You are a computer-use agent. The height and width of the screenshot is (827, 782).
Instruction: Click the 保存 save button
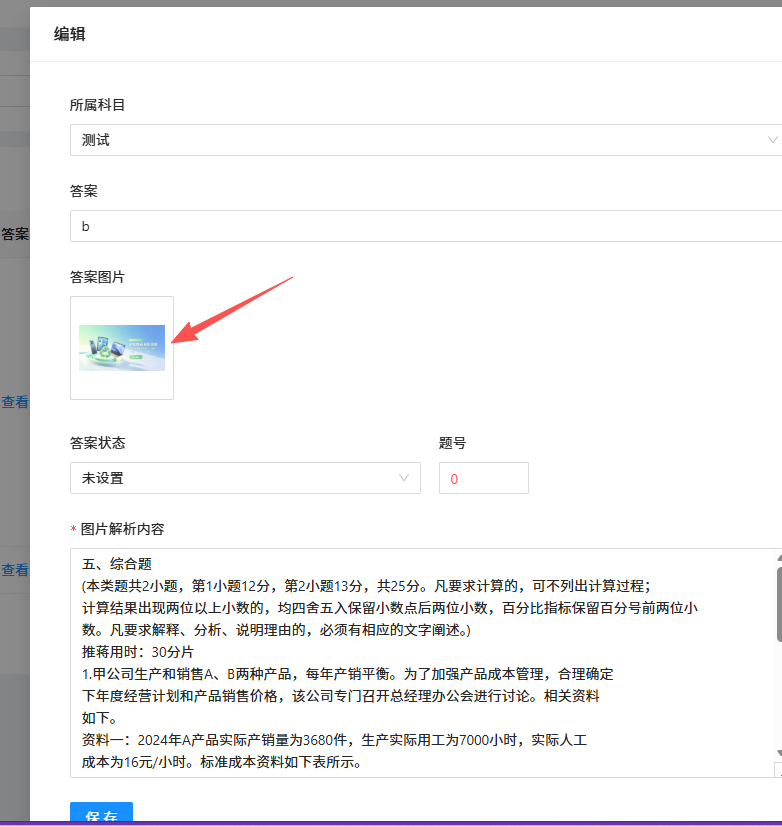coord(101,814)
